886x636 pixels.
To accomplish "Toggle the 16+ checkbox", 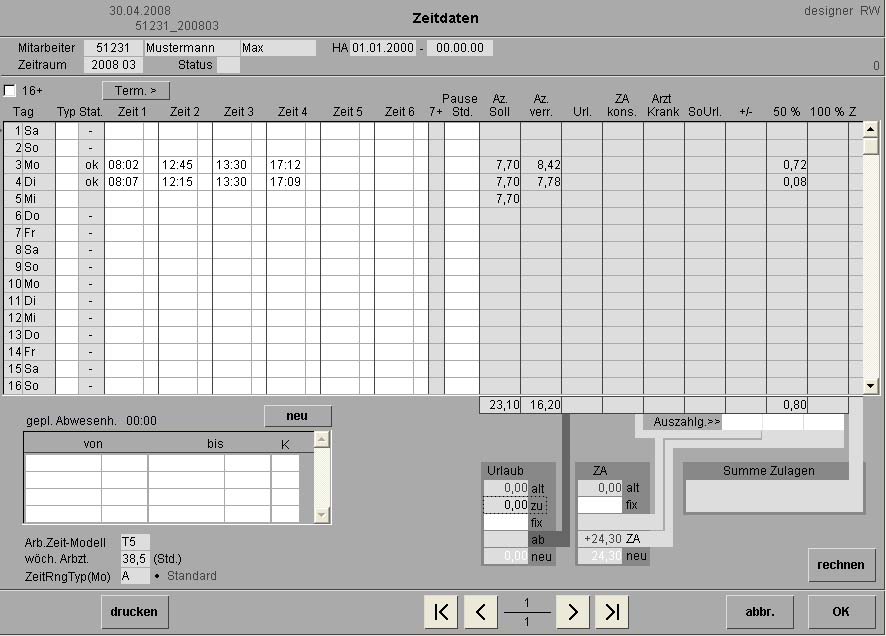I will [x=10, y=91].
